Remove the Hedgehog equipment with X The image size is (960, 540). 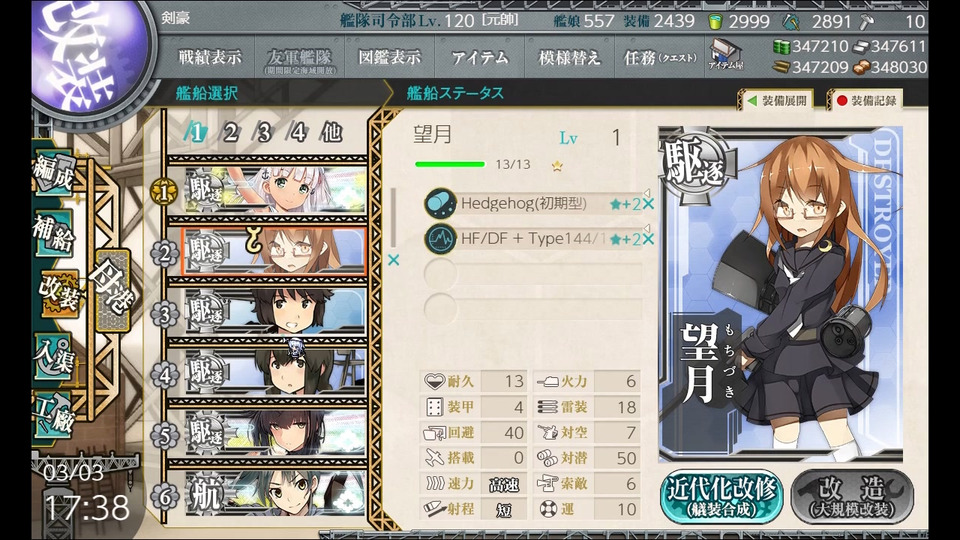[x=648, y=204]
